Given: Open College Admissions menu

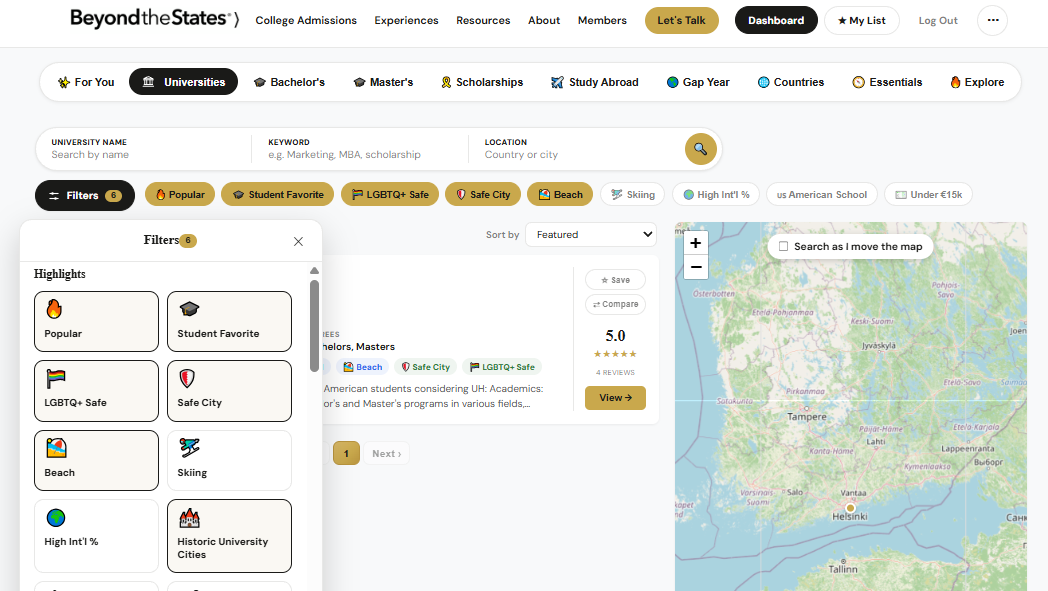Looking at the screenshot, I should [x=306, y=21].
